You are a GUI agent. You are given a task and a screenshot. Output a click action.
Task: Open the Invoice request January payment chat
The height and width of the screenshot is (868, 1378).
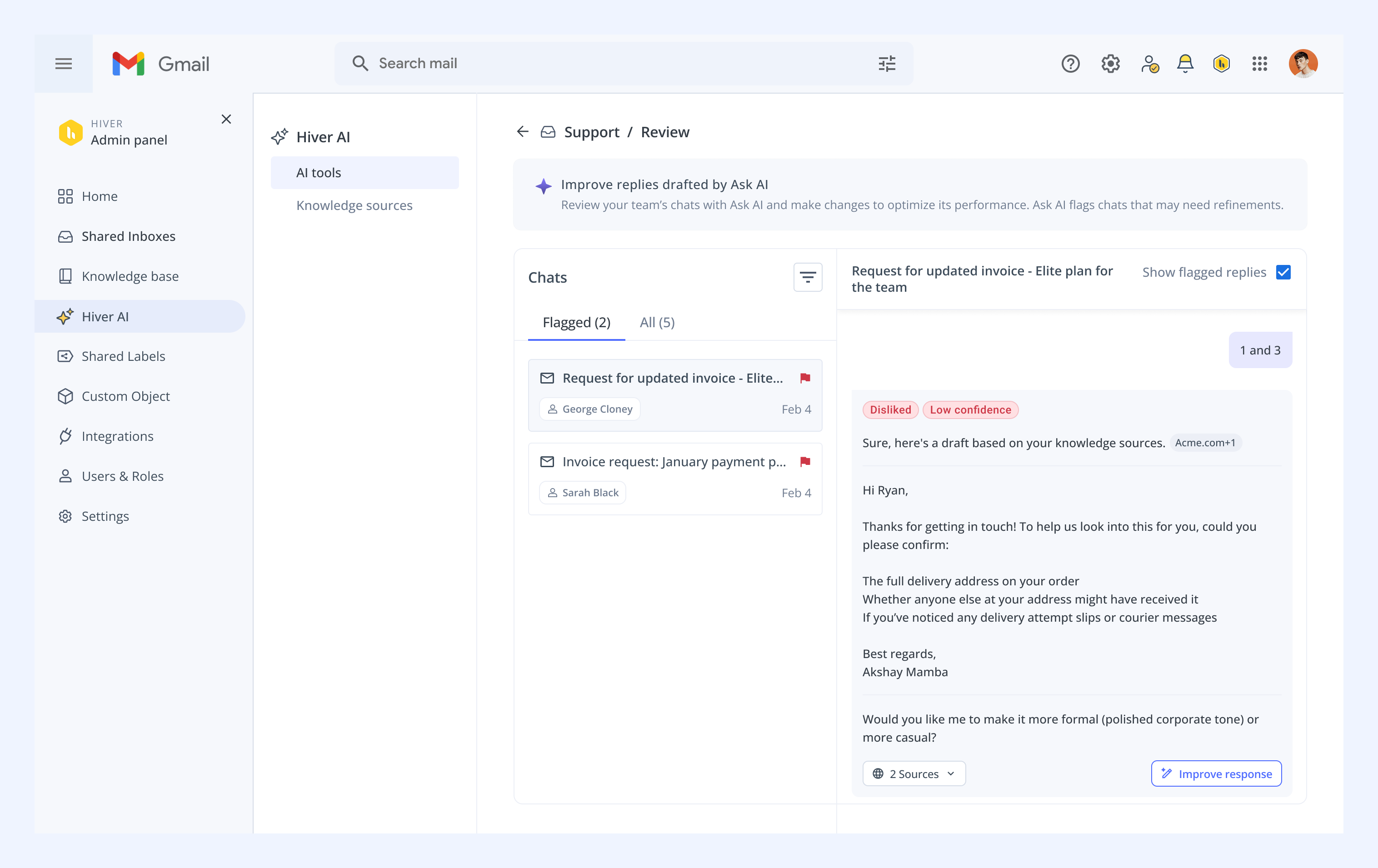coord(675,479)
